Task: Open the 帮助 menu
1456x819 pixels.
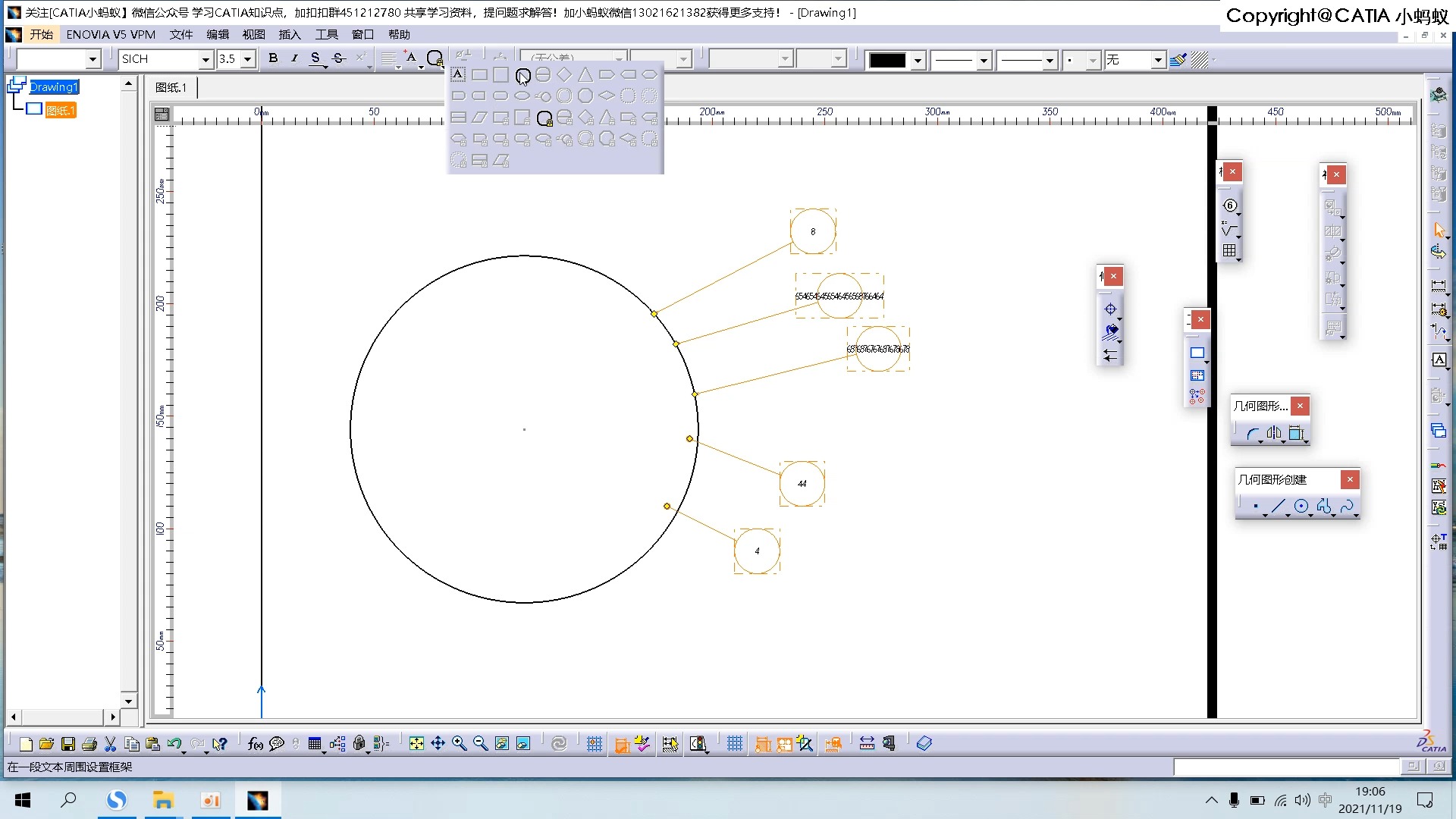Action: click(399, 34)
